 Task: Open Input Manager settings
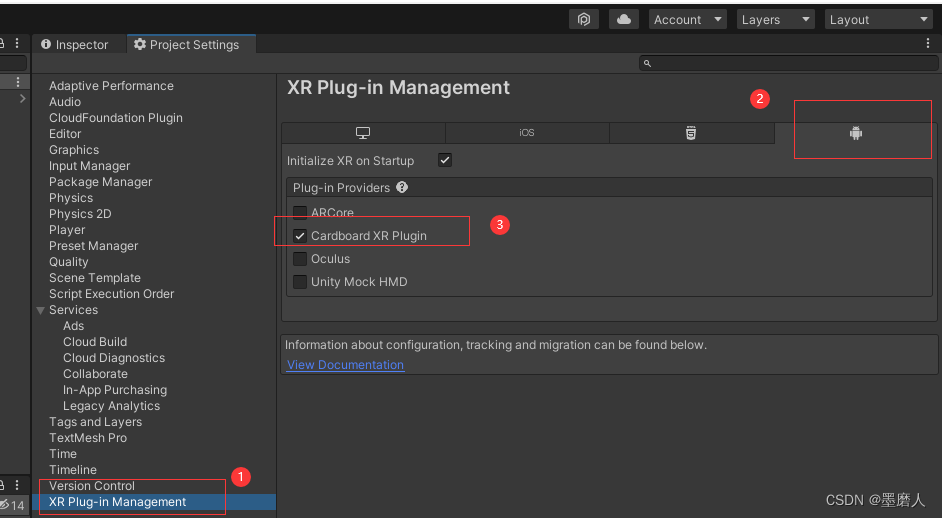90,166
